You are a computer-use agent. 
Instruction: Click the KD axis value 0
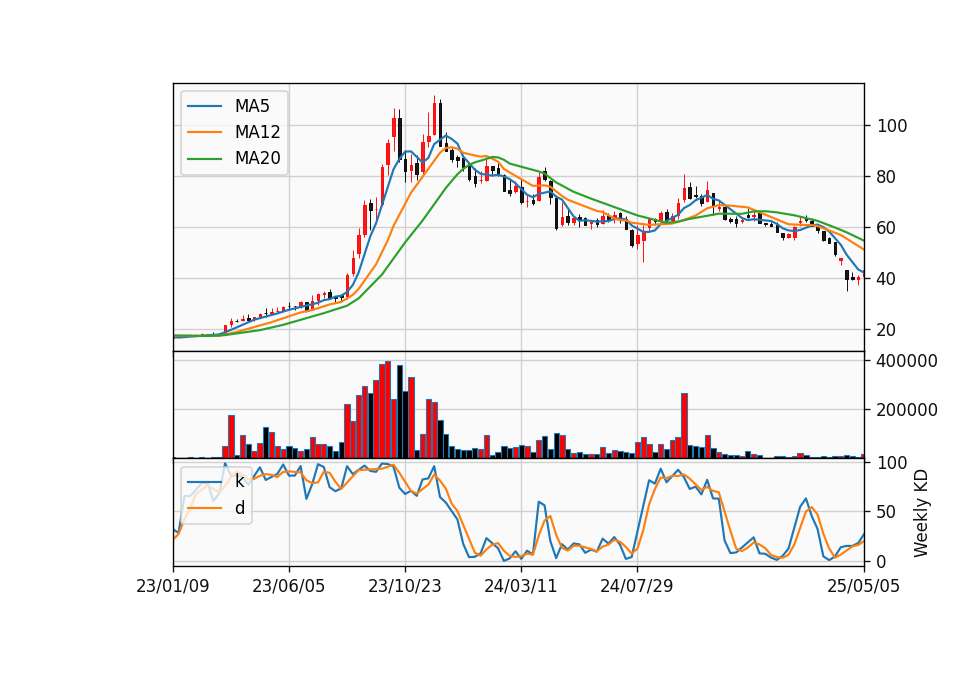coord(882,561)
